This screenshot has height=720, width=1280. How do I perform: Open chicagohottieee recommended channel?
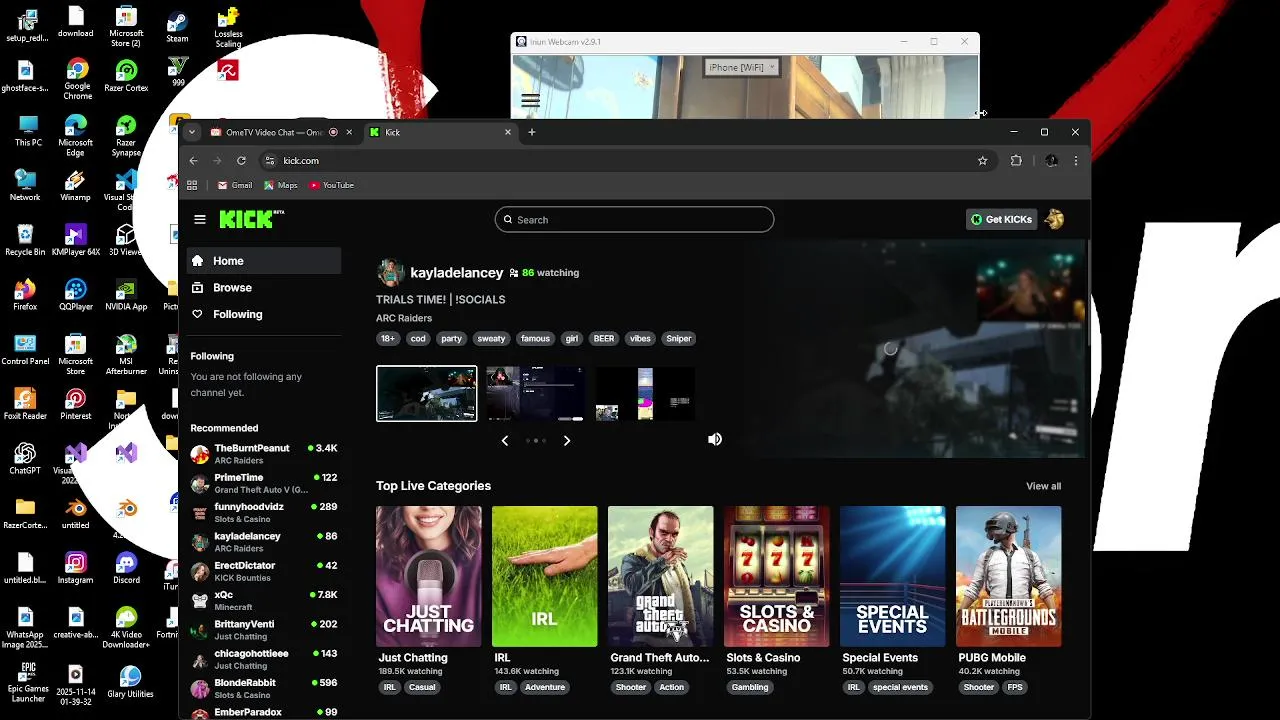coord(264,659)
